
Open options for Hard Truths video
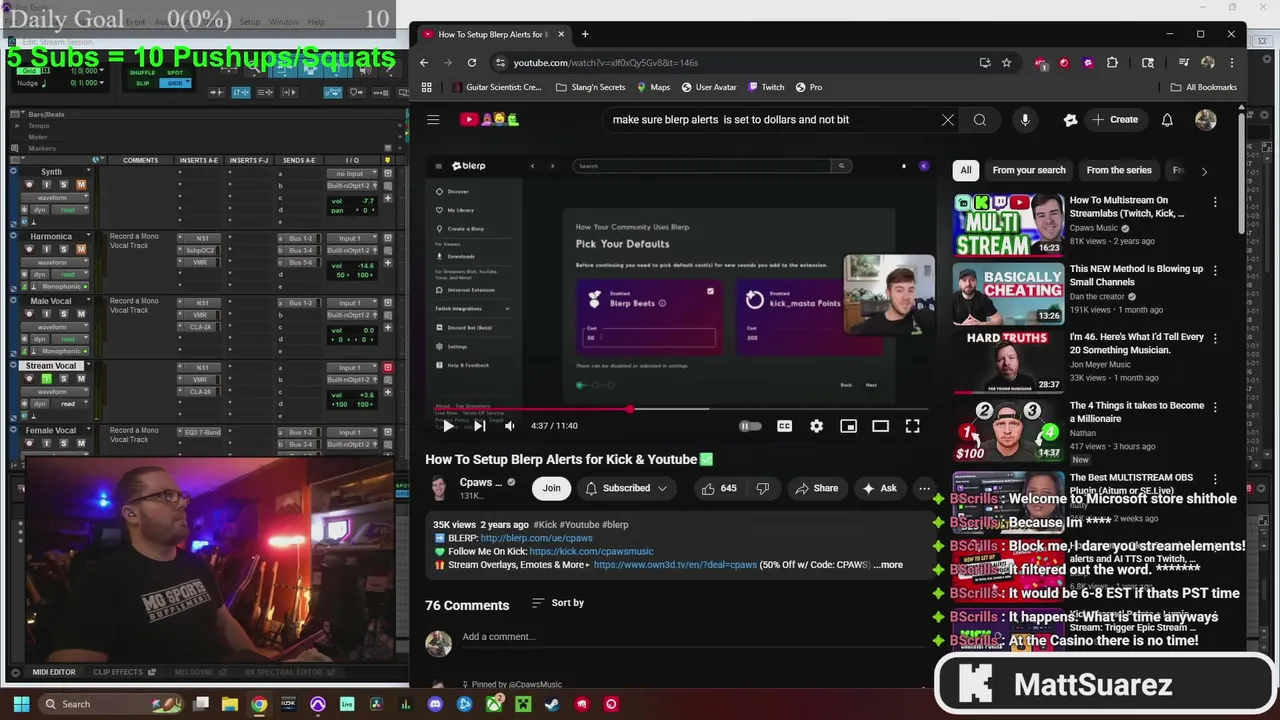tap(1215, 339)
